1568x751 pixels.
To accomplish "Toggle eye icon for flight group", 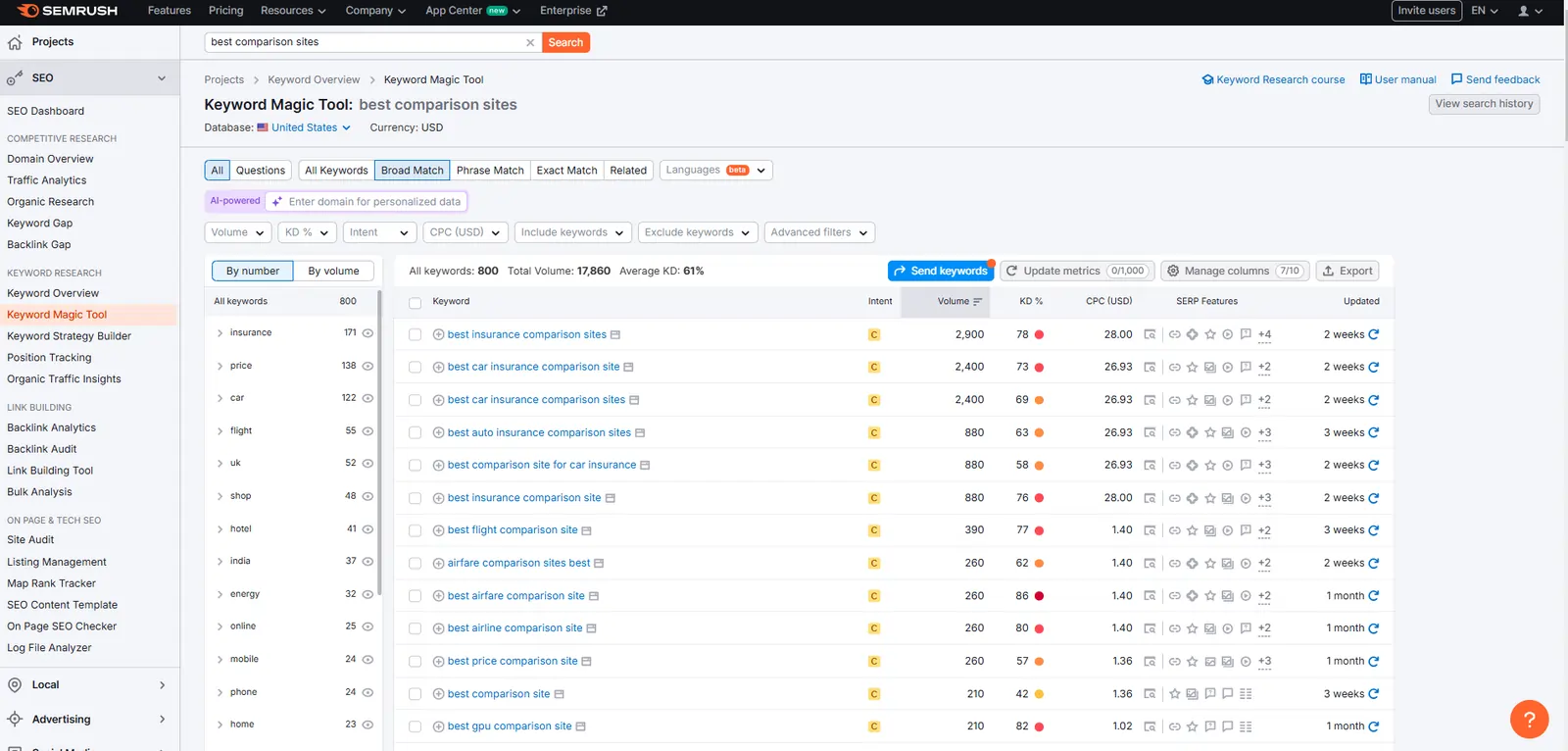I will pos(367,431).
